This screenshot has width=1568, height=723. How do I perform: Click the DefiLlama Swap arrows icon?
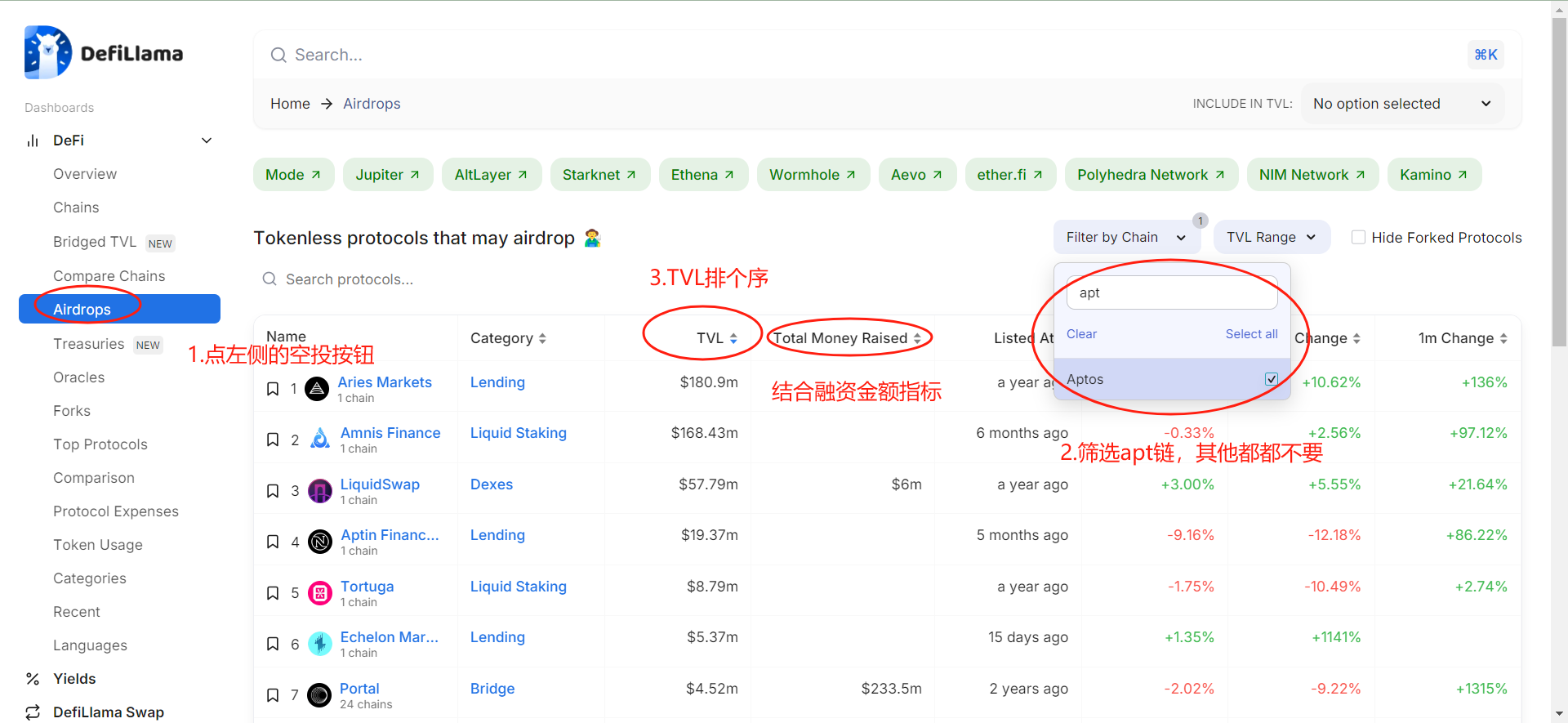pyautogui.click(x=33, y=712)
